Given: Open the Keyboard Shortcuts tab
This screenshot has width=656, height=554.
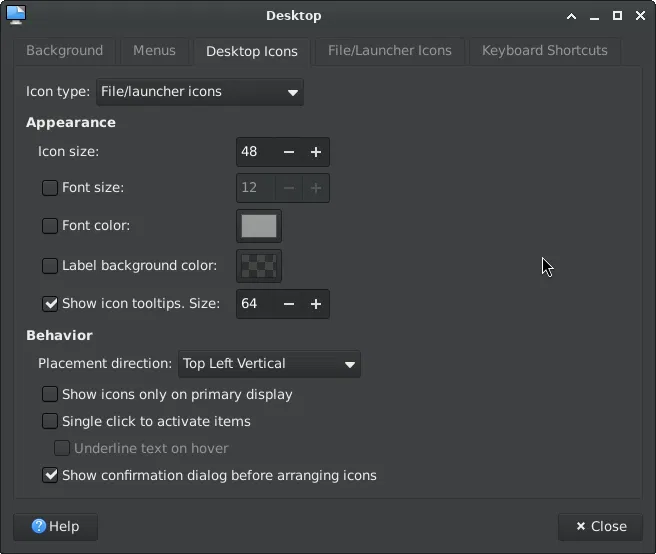Looking at the screenshot, I should 544,50.
